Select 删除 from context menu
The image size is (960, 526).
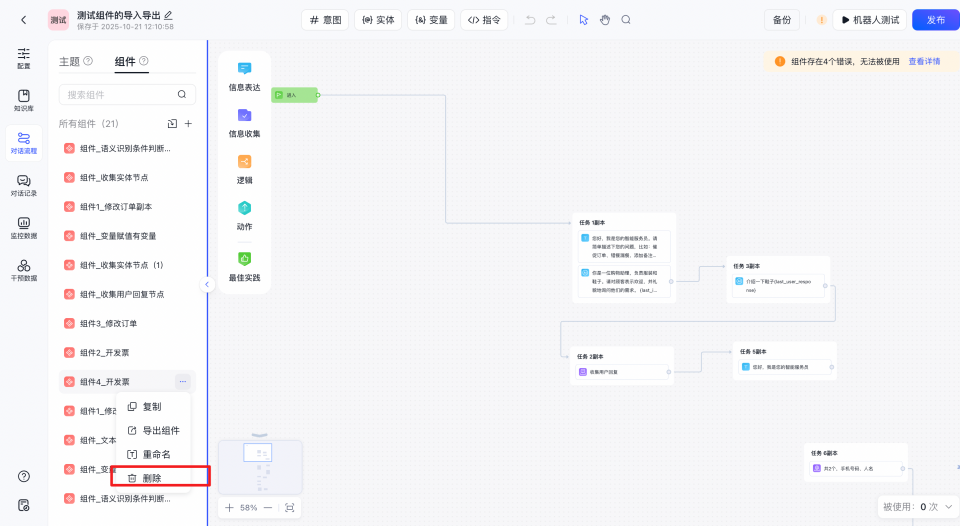coord(152,478)
